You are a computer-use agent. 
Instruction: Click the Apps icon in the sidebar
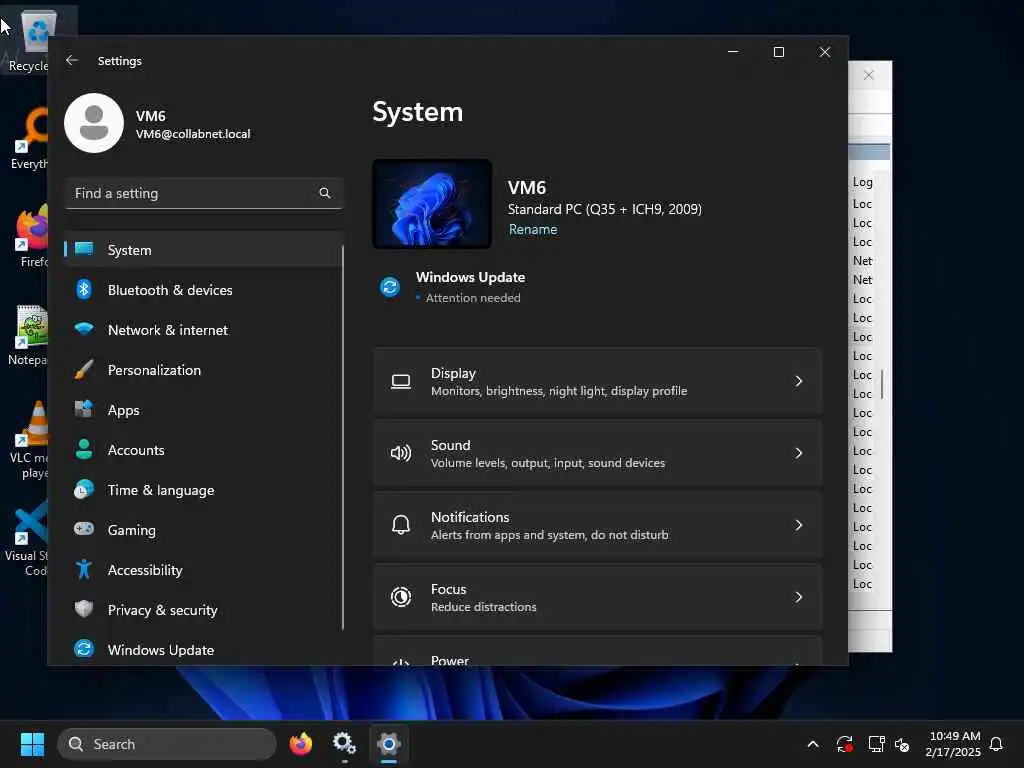point(84,409)
